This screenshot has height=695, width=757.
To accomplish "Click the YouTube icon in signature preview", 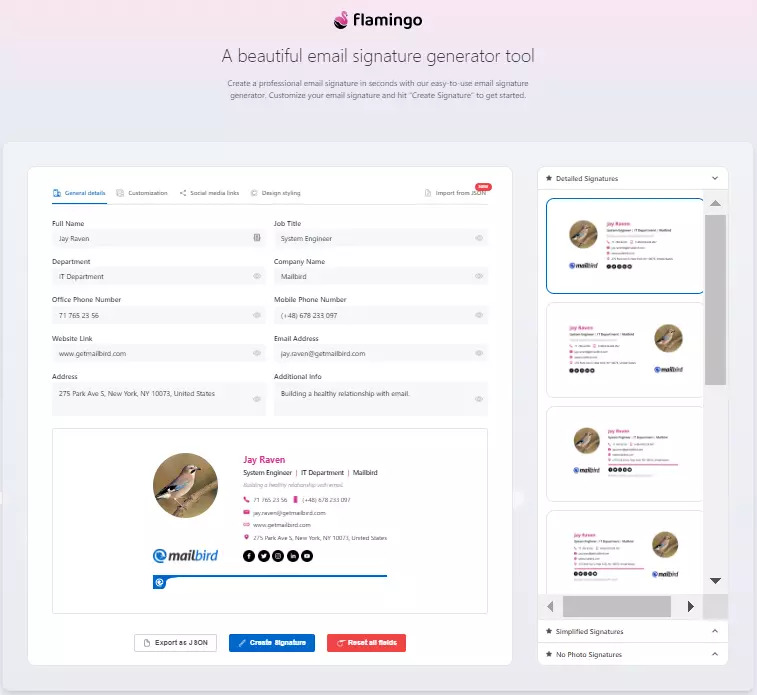I will click(x=307, y=556).
